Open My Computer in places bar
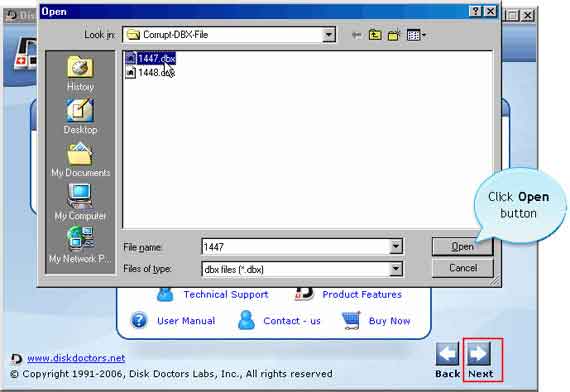The height and width of the screenshot is (392, 570). pos(80,202)
